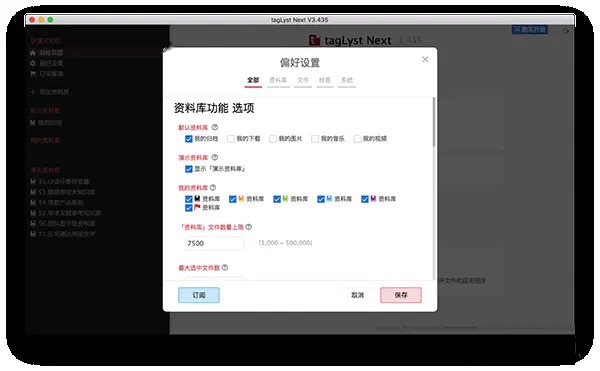Open 偏好设置 in the sidebar
Screen dimensions: 600x371
tap(51, 63)
